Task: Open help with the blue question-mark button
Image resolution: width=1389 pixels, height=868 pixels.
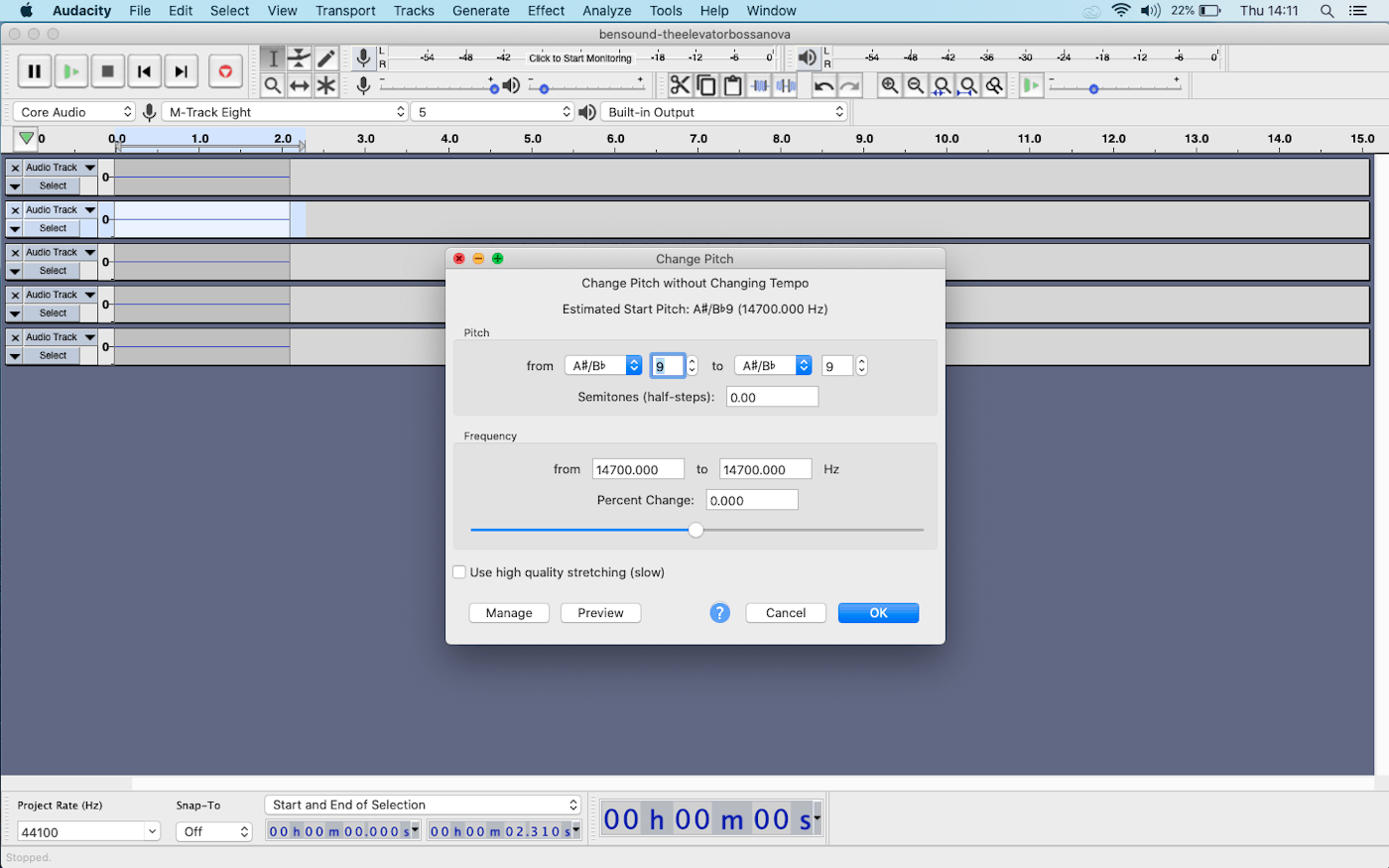Action: [720, 613]
